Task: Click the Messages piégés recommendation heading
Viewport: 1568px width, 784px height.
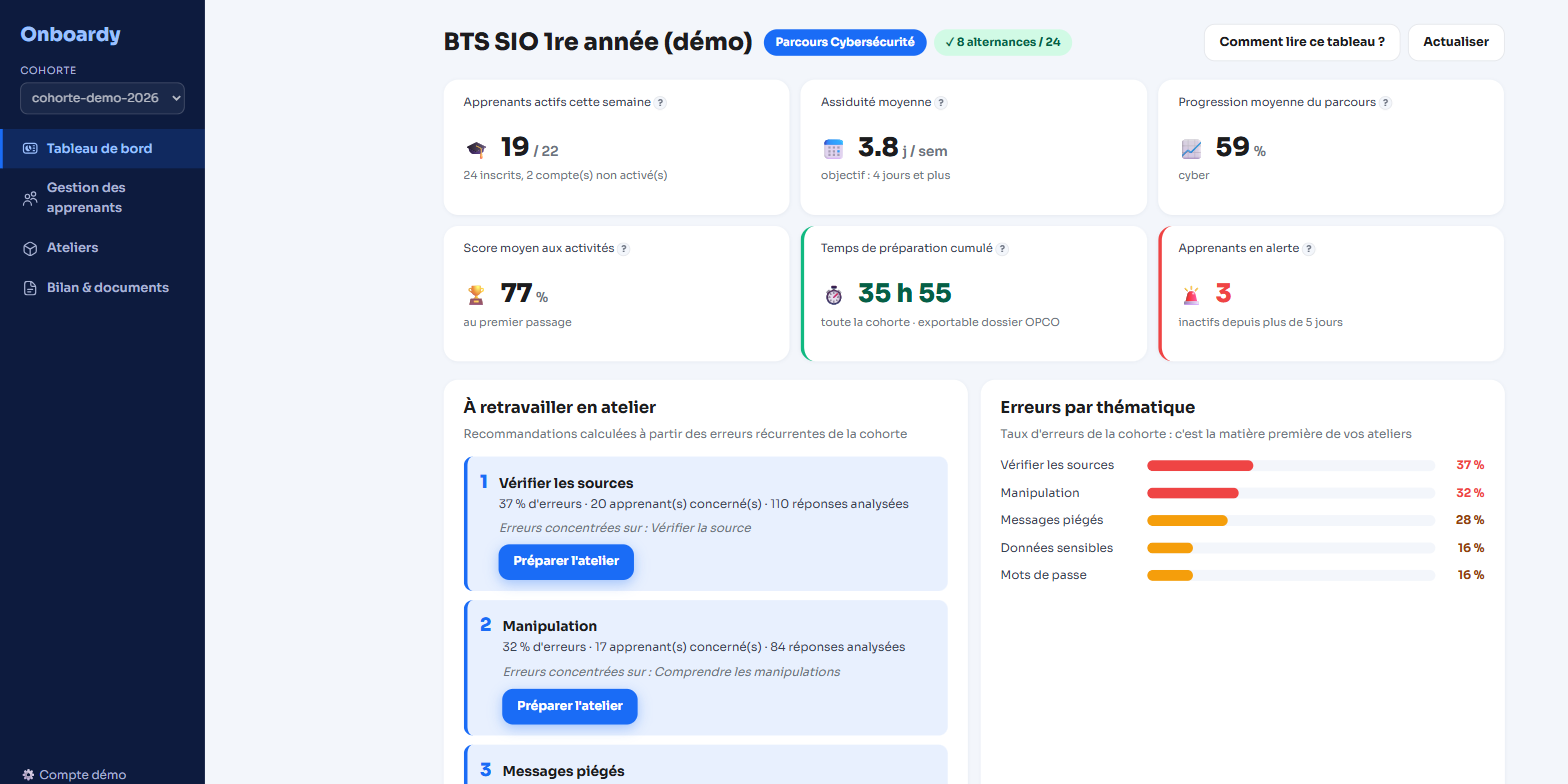Action: 563,771
